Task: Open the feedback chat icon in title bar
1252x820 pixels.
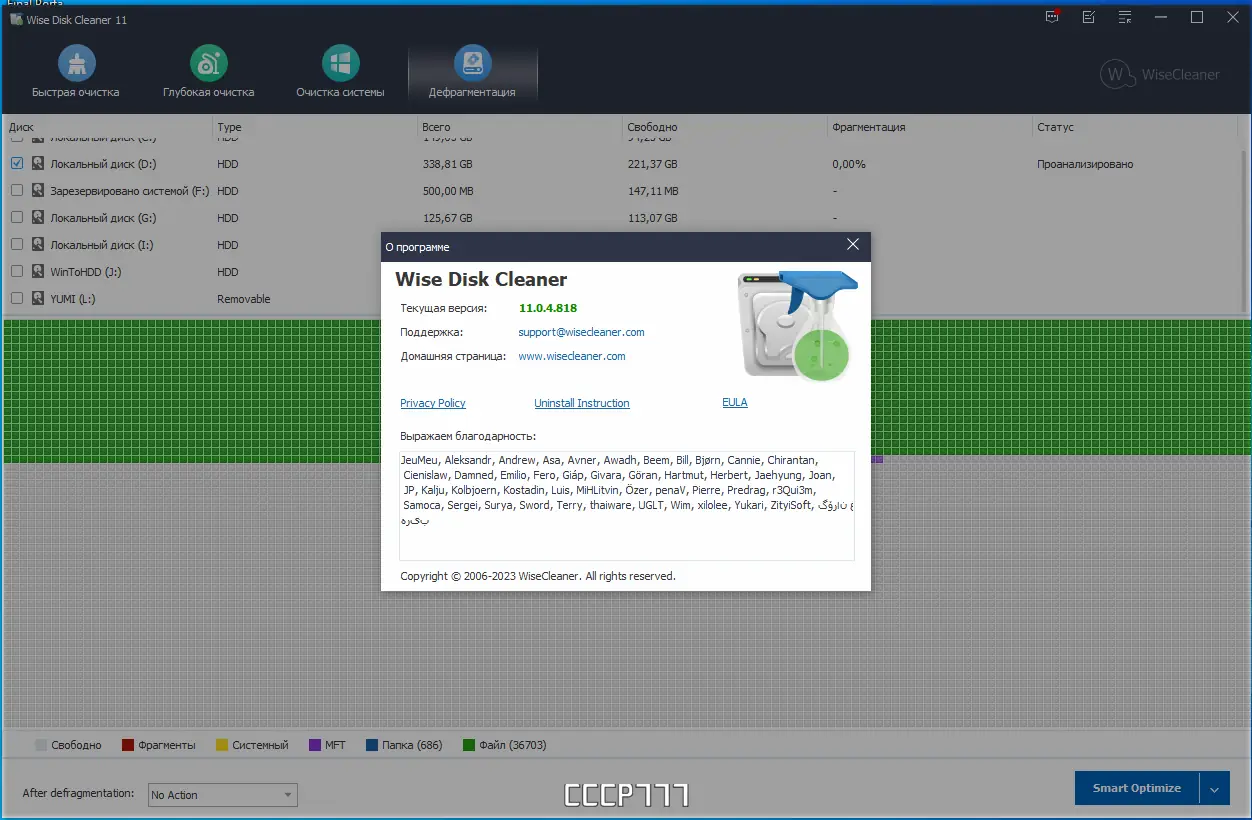Action: coord(1052,17)
